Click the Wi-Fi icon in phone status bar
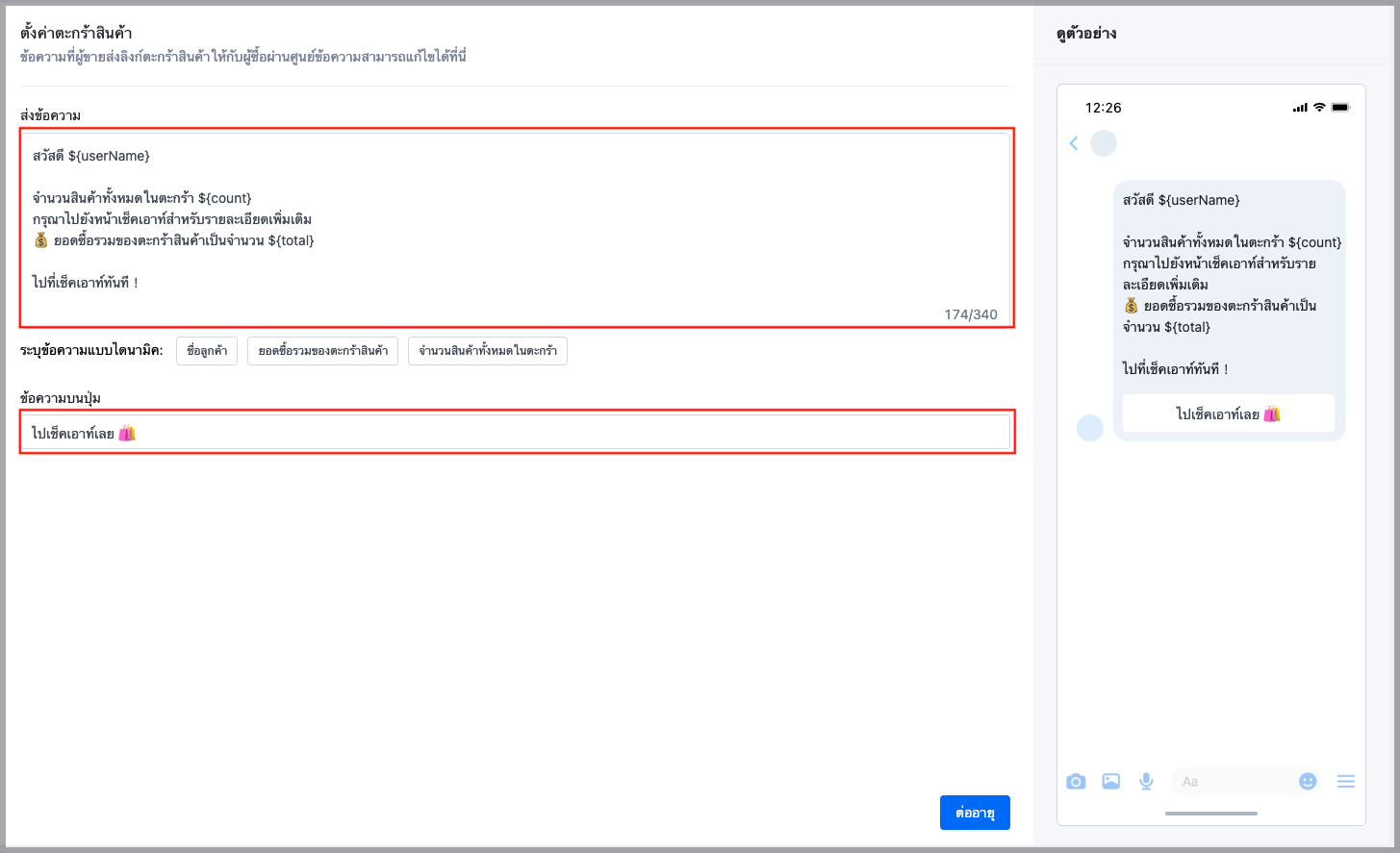Image resolution: width=1400 pixels, height=853 pixels. (x=1319, y=108)
